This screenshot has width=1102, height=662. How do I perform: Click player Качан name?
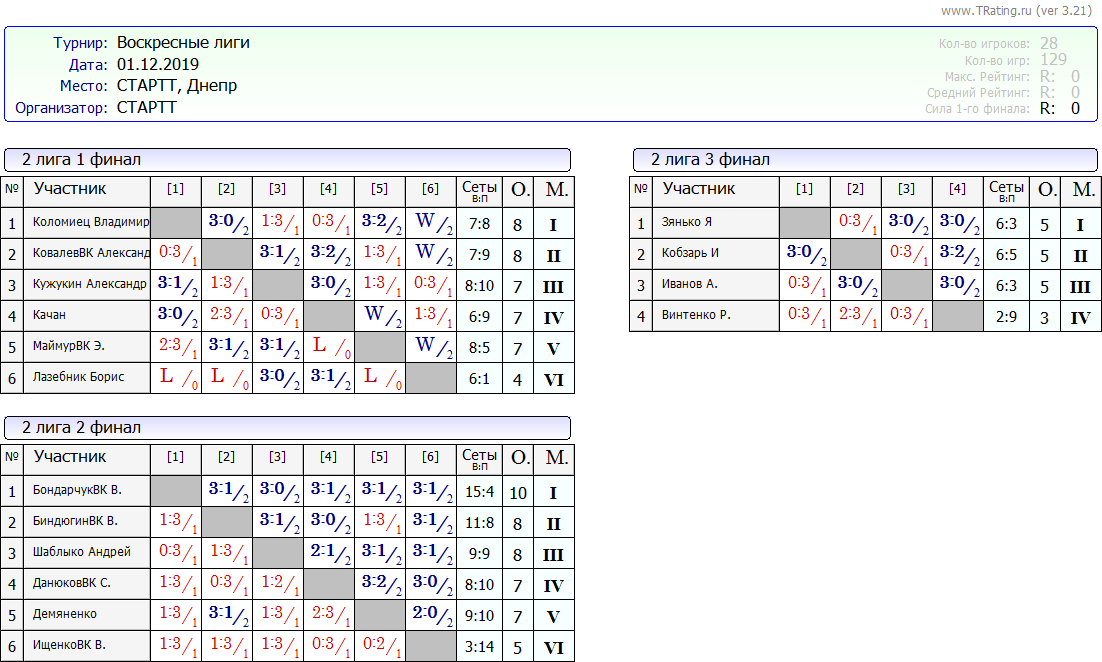point(49,316)
